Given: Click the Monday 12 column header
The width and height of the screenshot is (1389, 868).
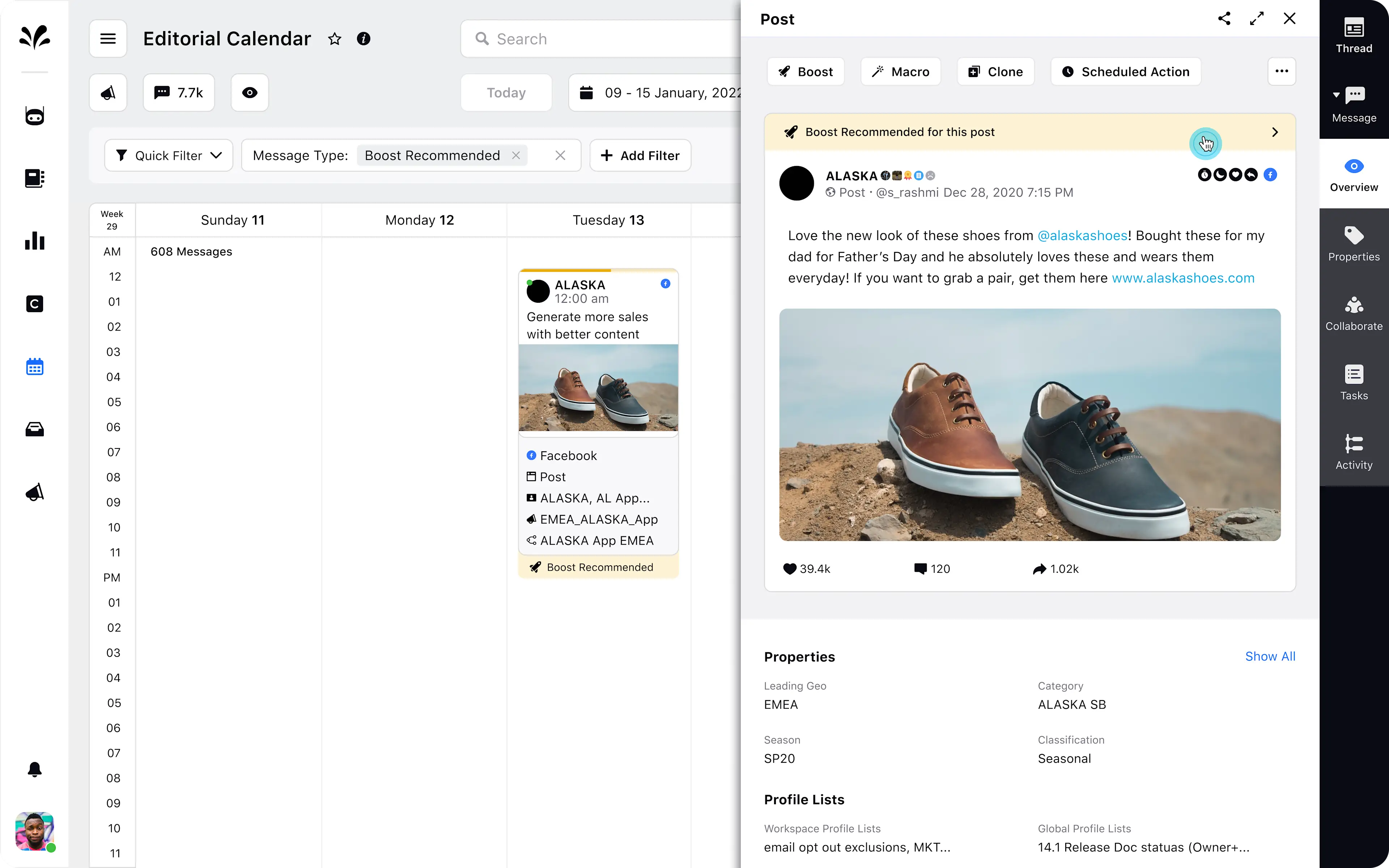Looking at the screenshot, I should tap(420, 220).
